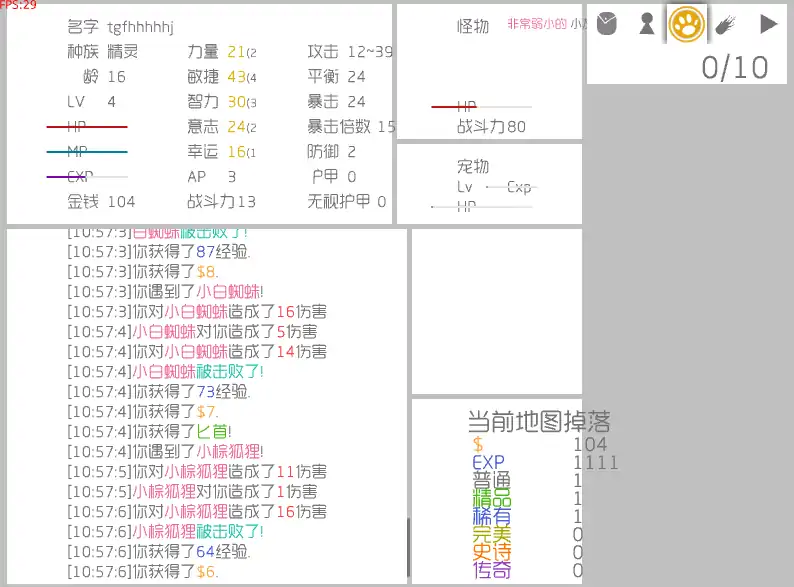Click the character pawn icon
794x587 pixels.
647,24
